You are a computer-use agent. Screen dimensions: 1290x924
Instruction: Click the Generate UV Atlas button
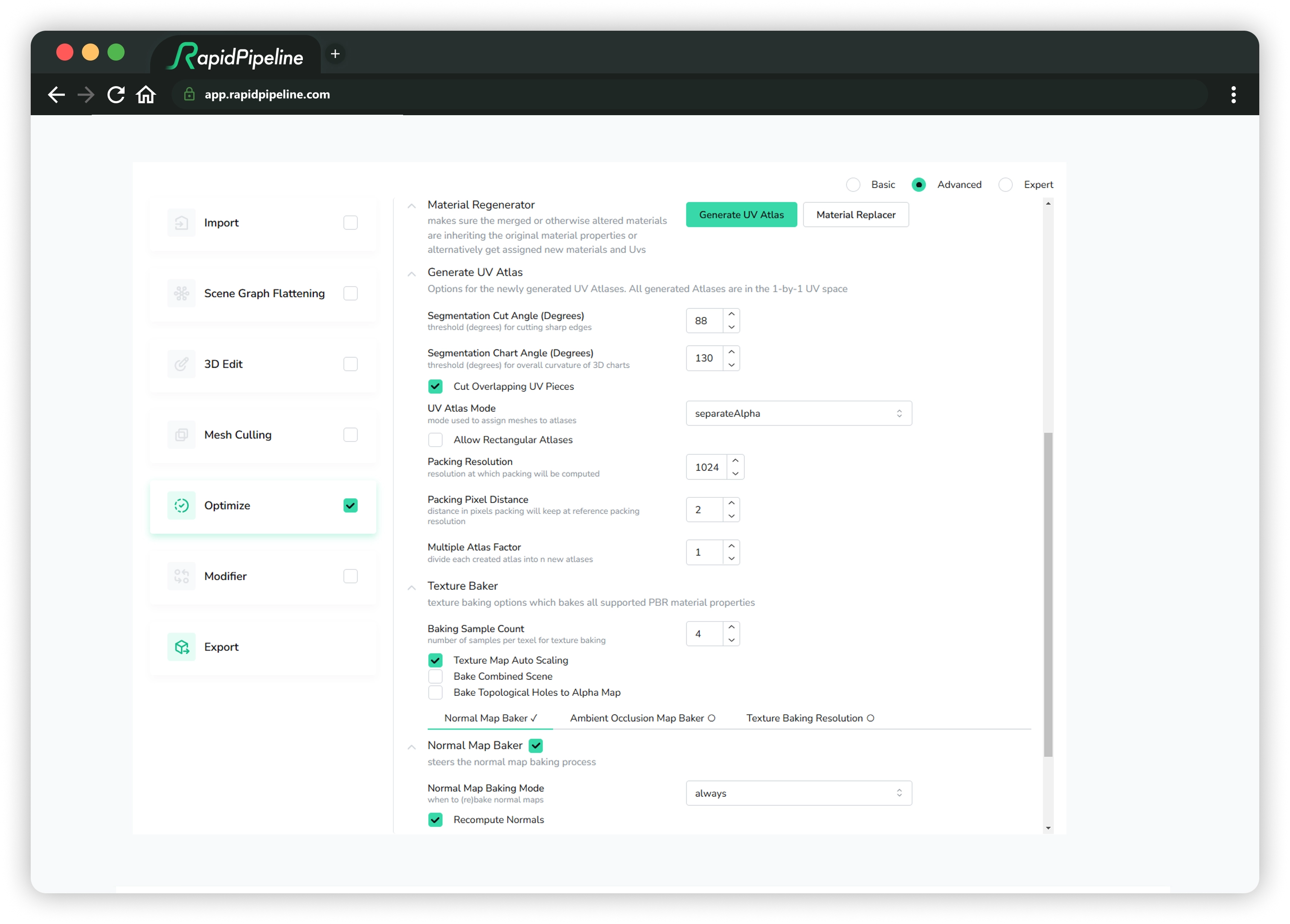741,215
